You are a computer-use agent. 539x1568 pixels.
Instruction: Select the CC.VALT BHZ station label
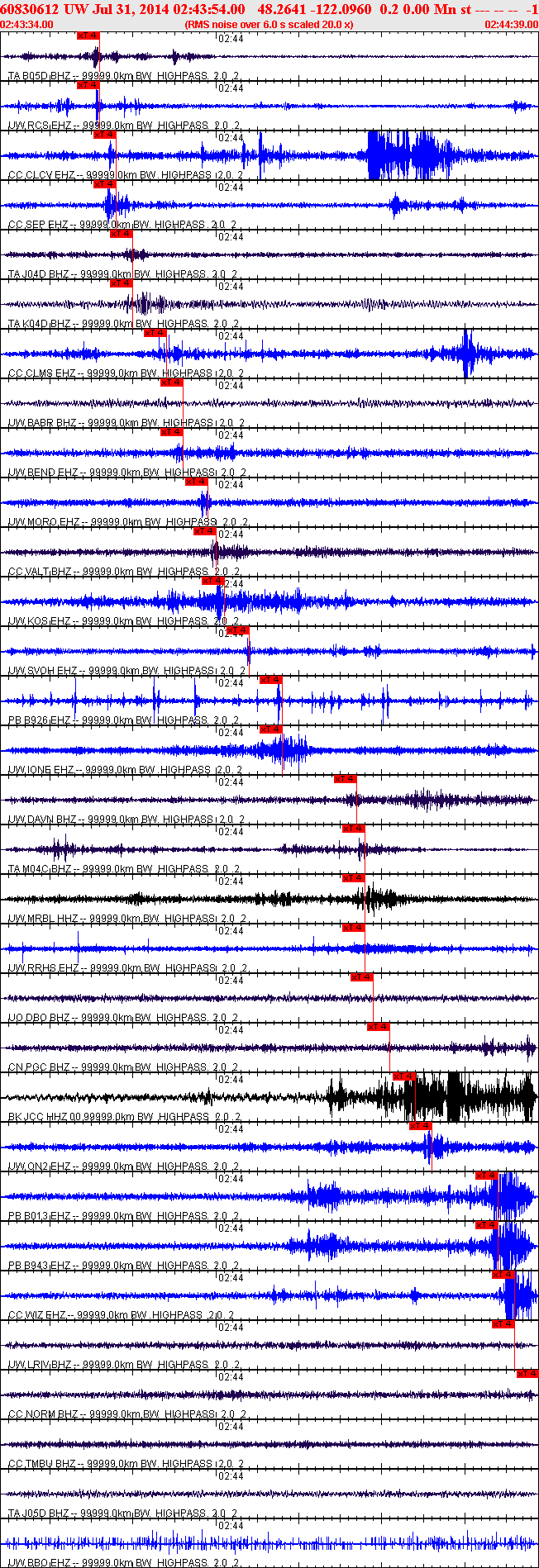point(124,572)
